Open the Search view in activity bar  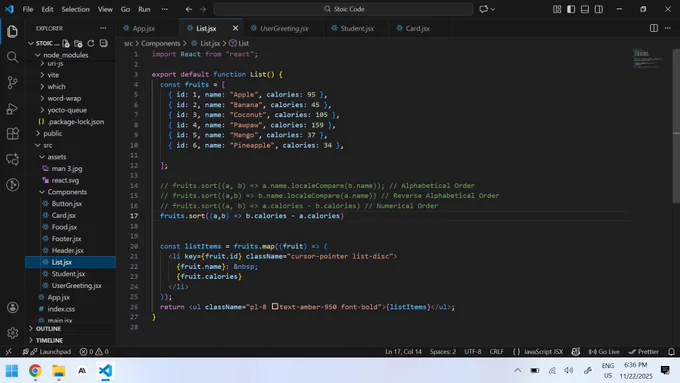13,57
